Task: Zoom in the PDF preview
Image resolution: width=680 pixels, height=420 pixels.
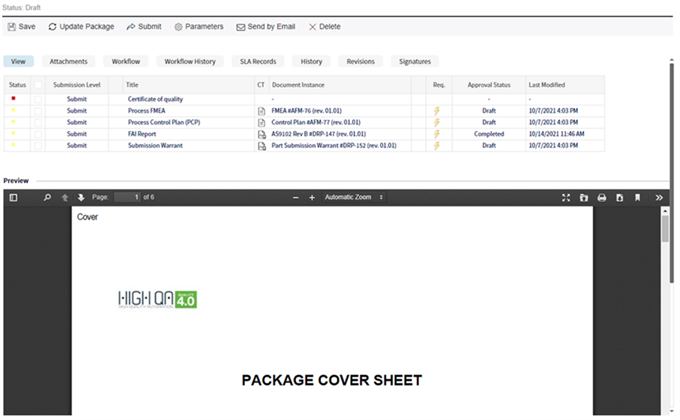Action: click(x=312, y=198)
